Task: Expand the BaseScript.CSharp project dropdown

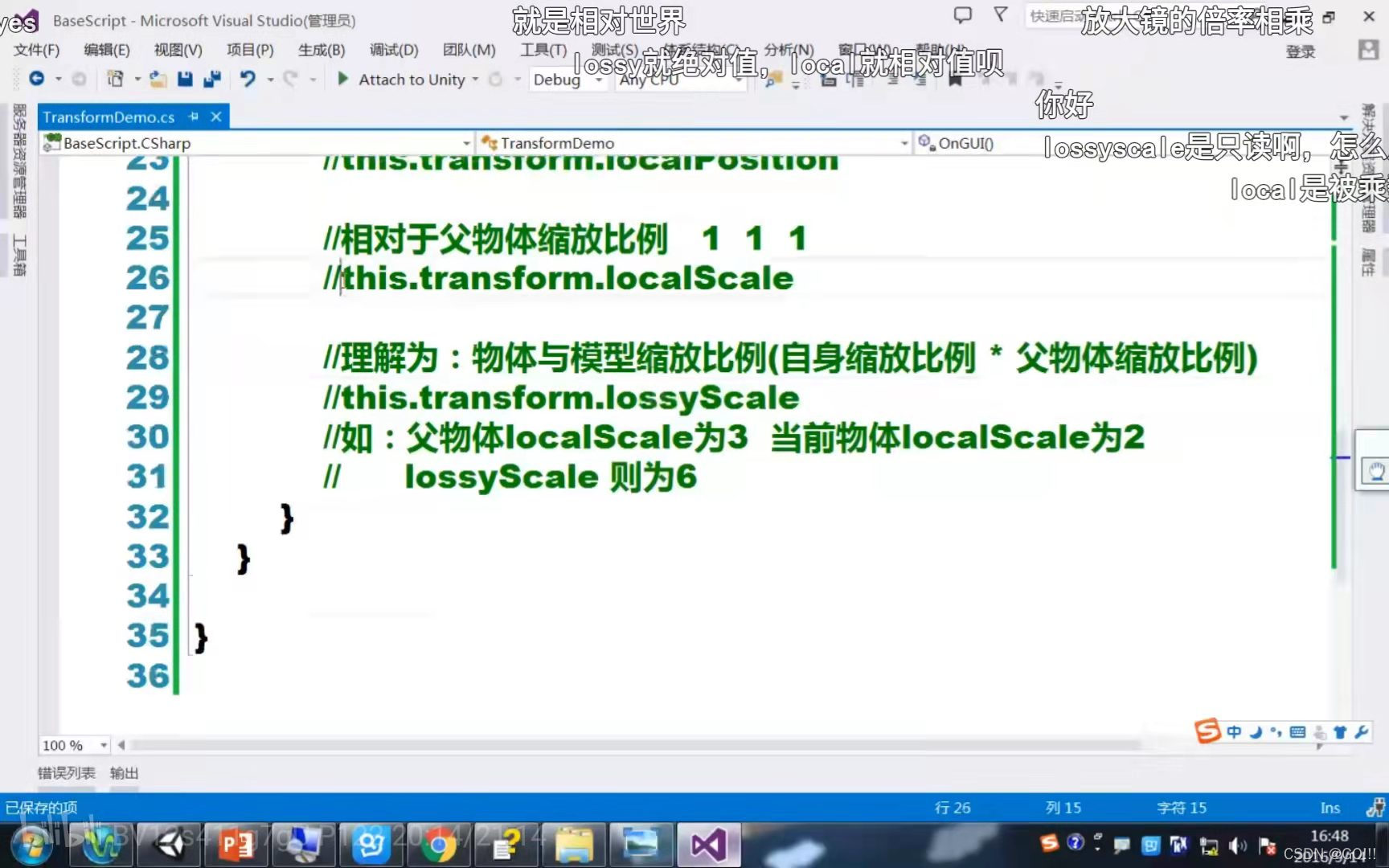Action: point(466,143)
